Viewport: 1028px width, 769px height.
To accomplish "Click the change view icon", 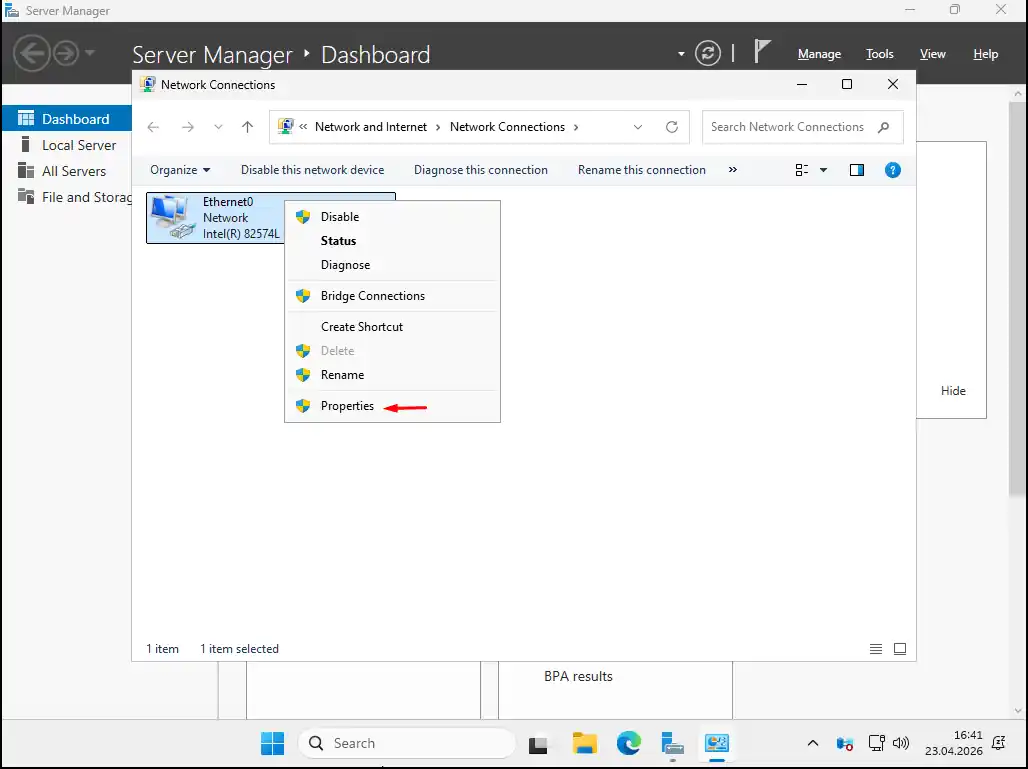I will coord(802,170).
